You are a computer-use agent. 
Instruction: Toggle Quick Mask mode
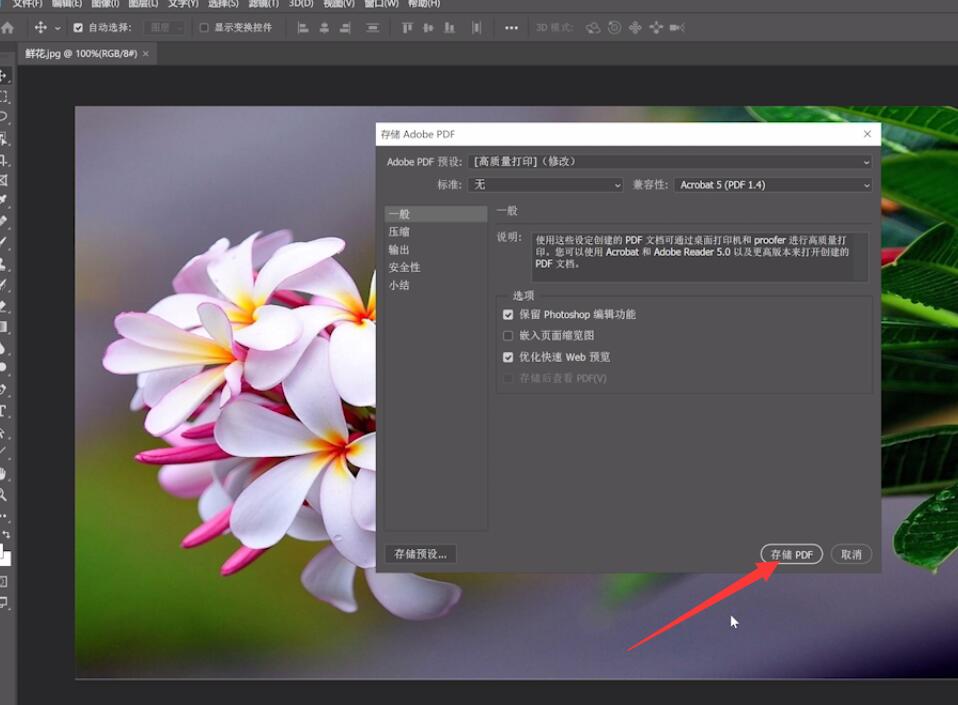point(4,582)
